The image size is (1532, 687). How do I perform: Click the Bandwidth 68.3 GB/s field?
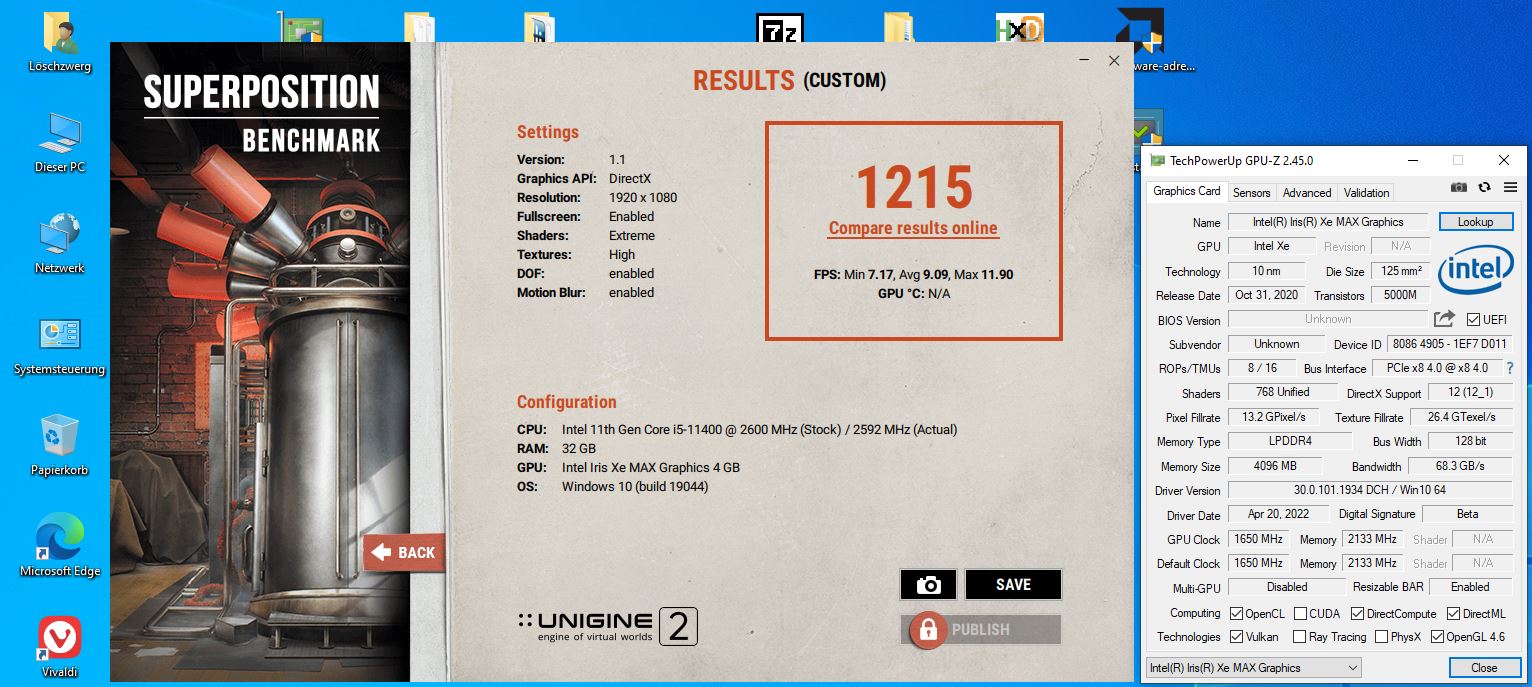pyautogui.click(x=1460, y=466)
